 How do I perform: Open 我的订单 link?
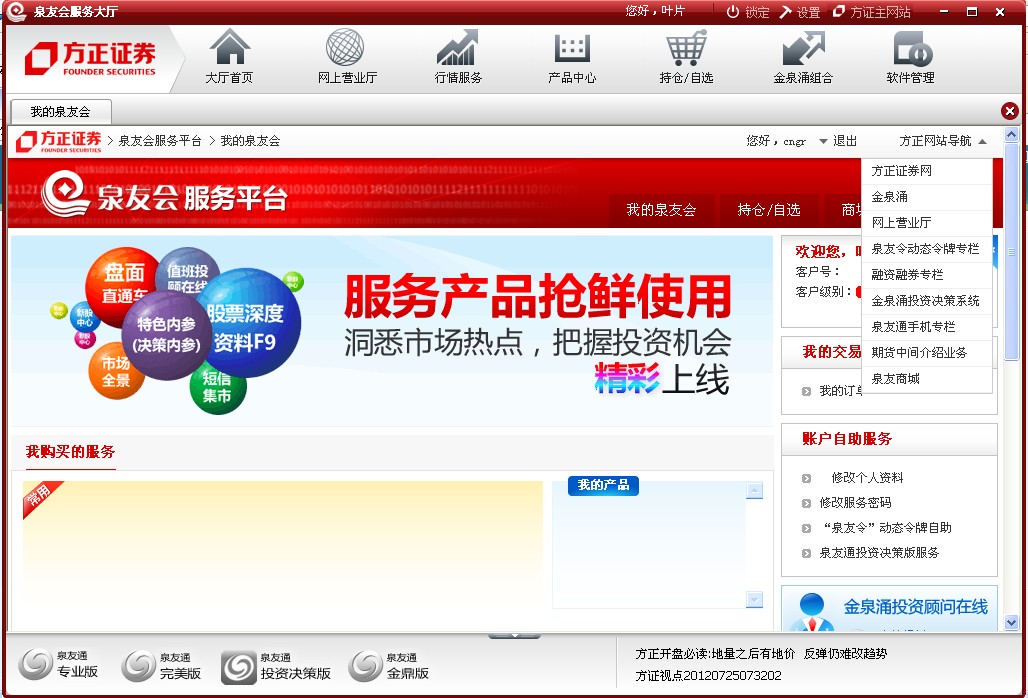click(x=840, y=391)
